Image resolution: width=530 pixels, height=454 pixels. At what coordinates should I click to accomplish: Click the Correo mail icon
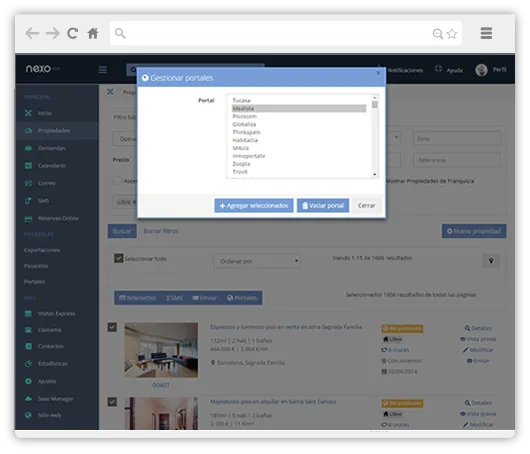point(28,183)
